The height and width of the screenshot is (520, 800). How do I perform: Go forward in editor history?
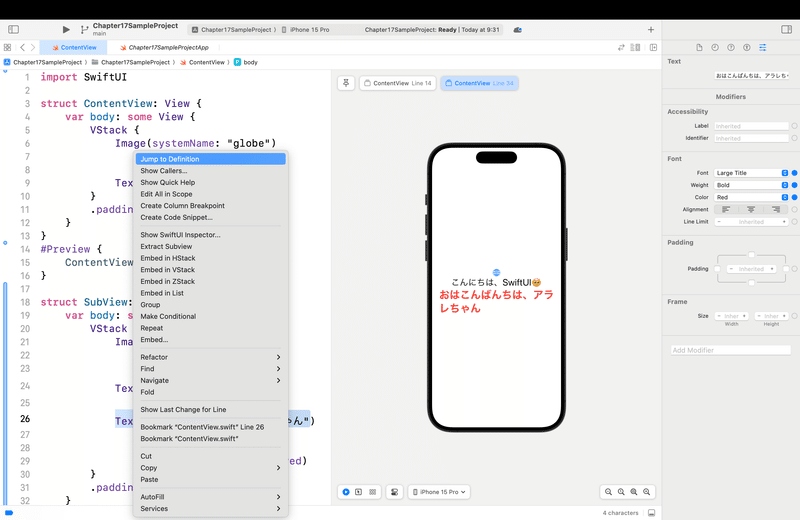(x=33, y=47)
